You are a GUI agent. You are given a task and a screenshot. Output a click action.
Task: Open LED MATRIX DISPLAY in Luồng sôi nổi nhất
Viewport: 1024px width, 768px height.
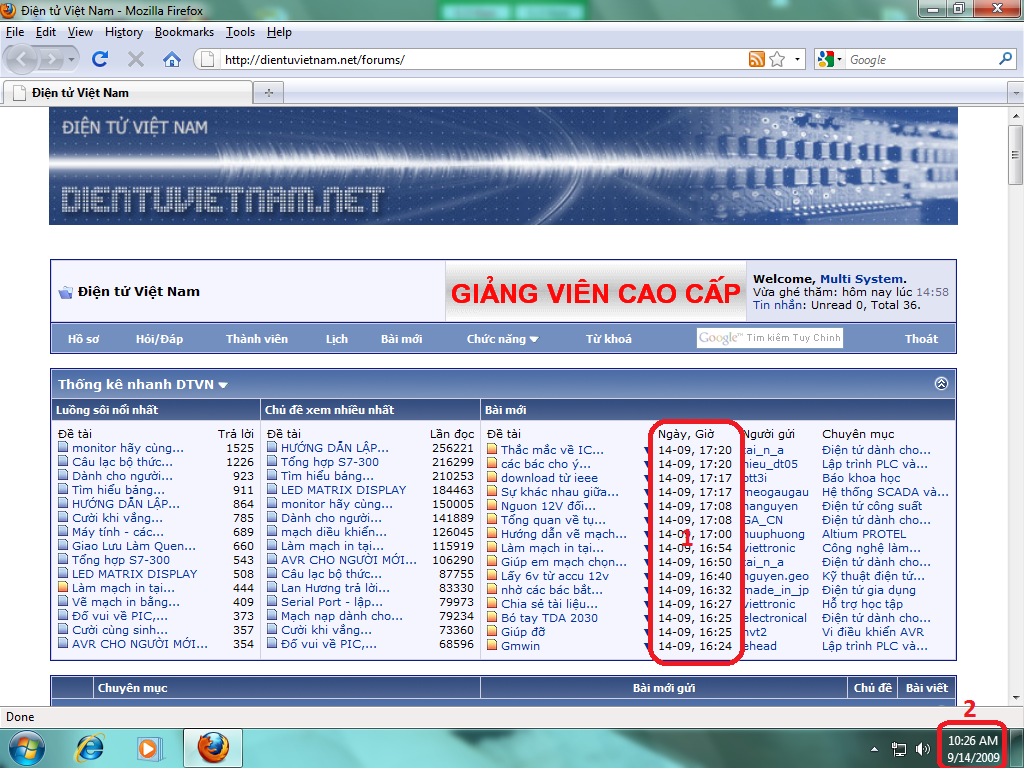135,574
